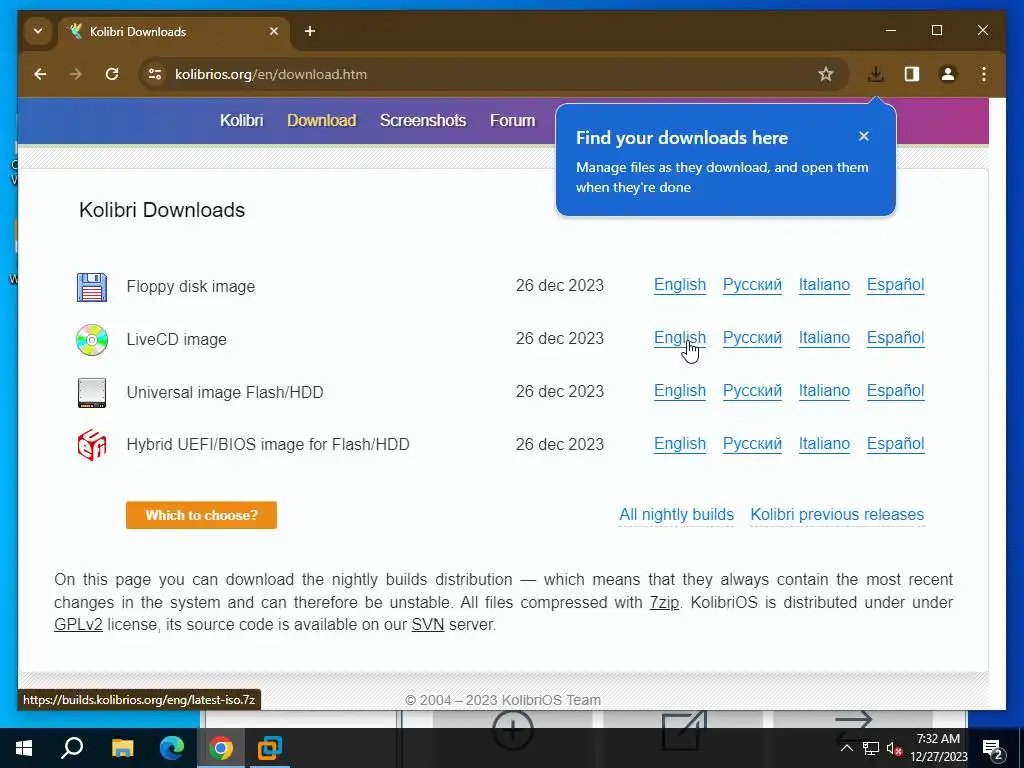Screen dimensions: 1024x768
Task: Download Universal Flash/HDD image in Italiano
Action: (824, 391)
